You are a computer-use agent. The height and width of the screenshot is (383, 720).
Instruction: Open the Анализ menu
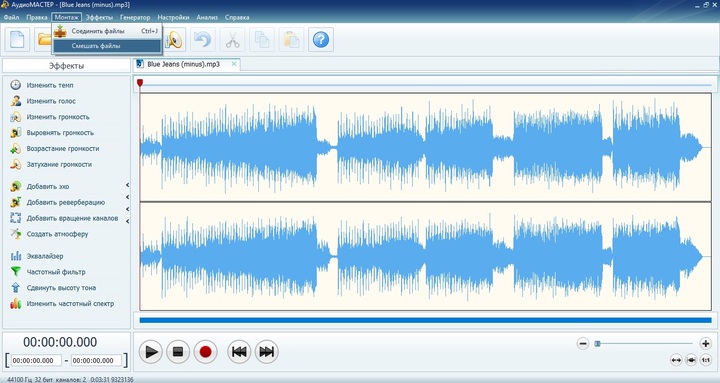pyautogui.click(x=207, y=17)
